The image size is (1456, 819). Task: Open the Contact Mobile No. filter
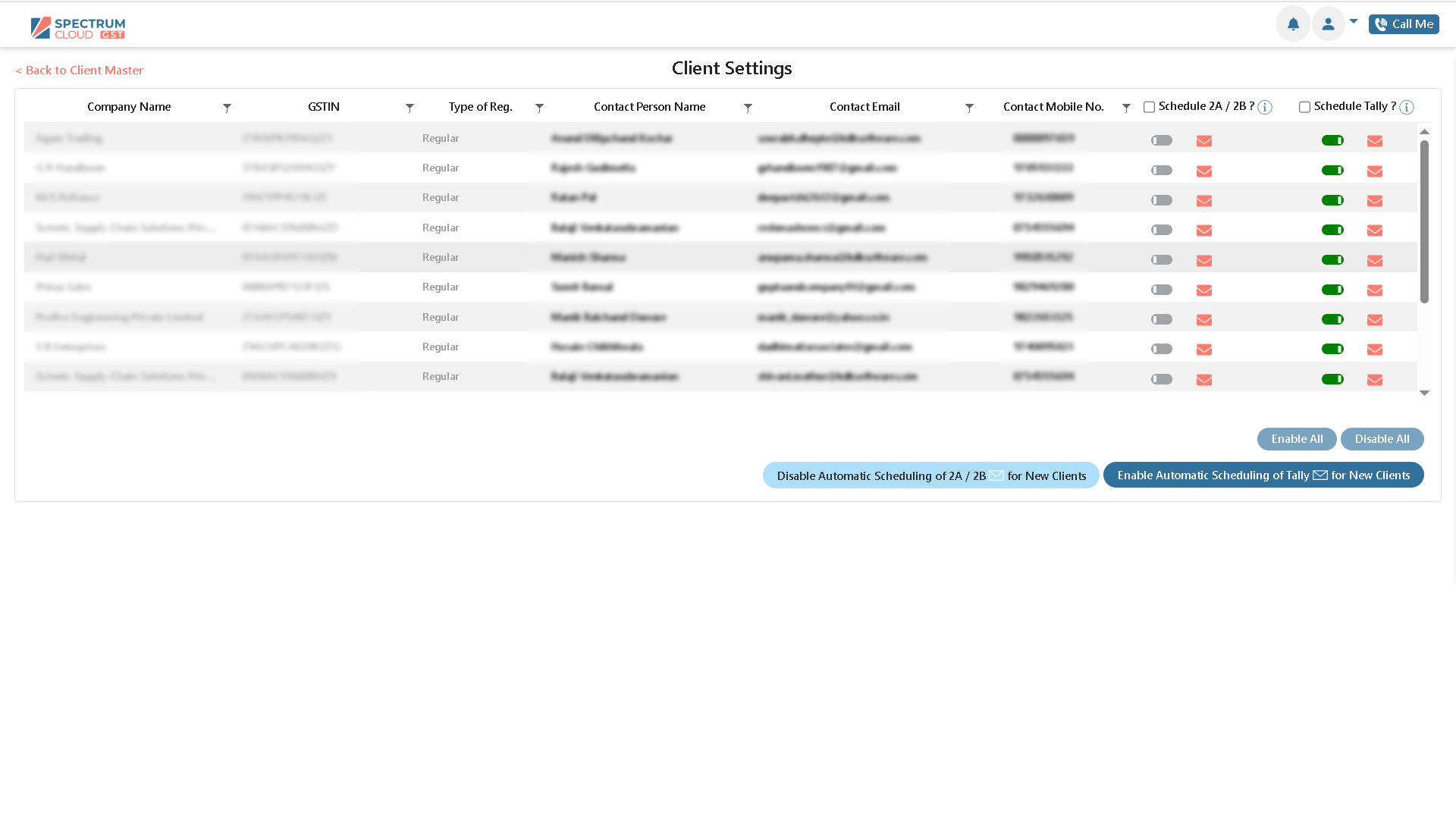(x=1125, y=108)
